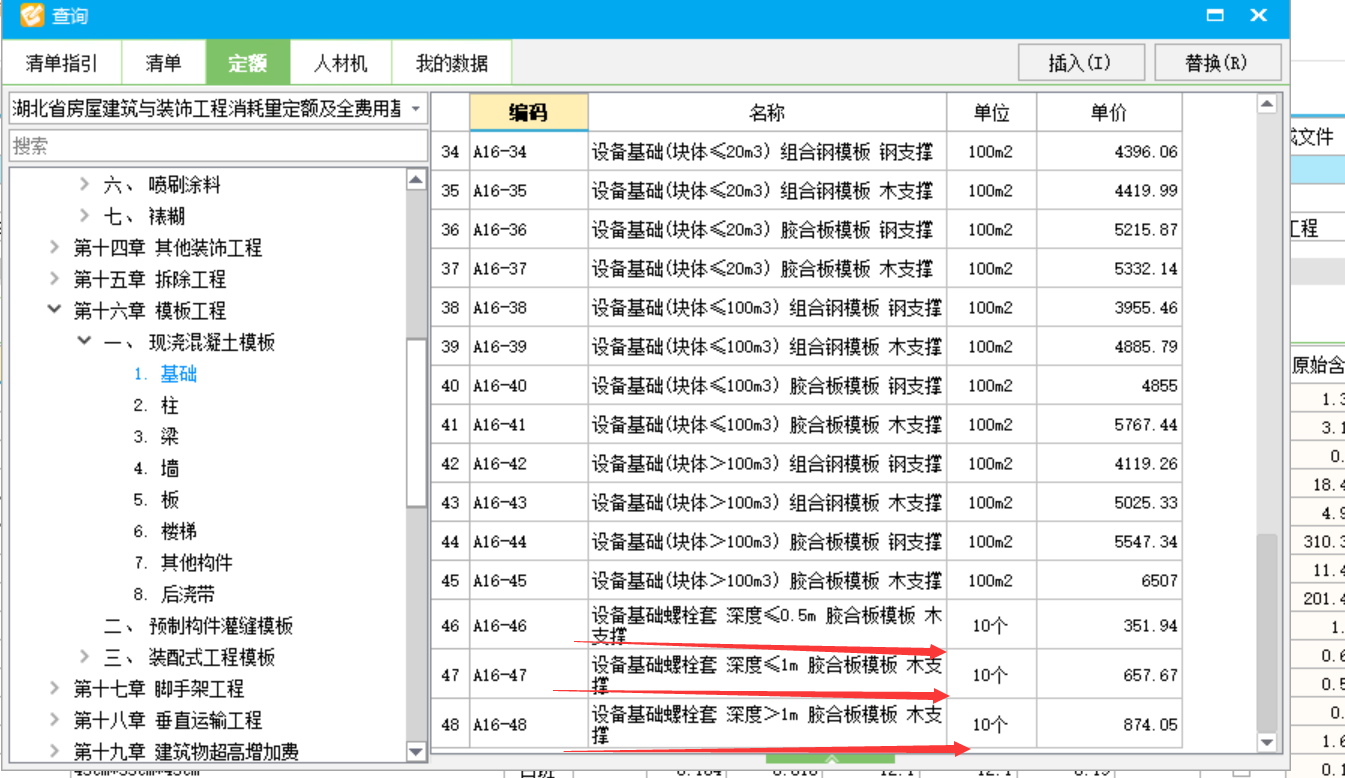Click the 替换(R) button
The width and height of the screenshot is (1345, 778).
1217,62
